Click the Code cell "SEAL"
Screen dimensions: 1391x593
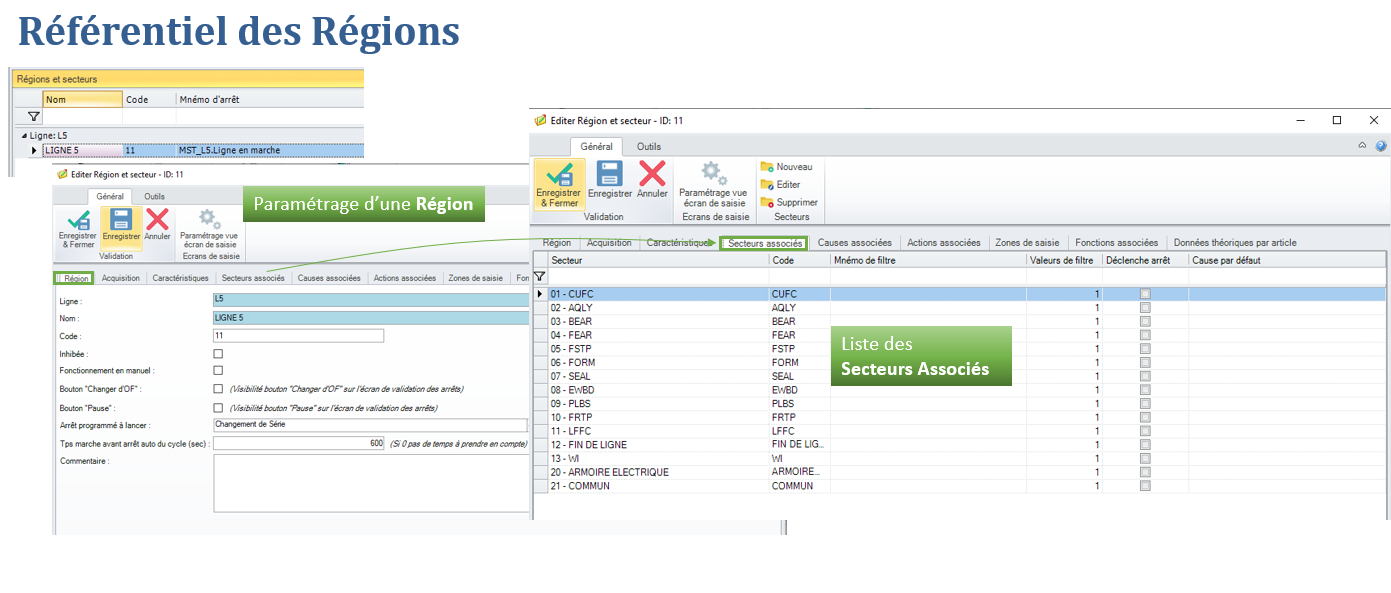tap(799, 376)
